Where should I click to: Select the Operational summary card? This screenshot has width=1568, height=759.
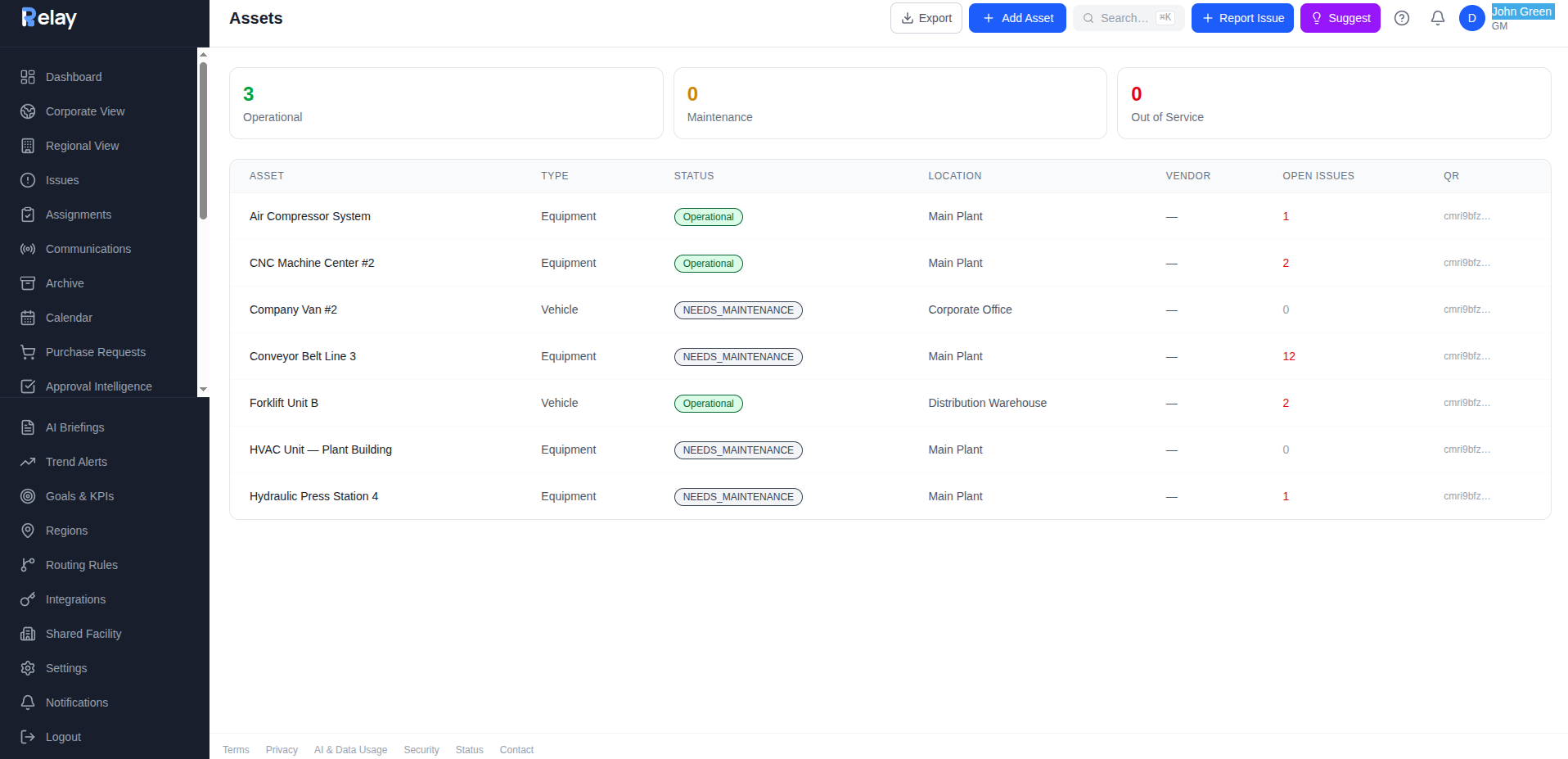click(446, 103)
